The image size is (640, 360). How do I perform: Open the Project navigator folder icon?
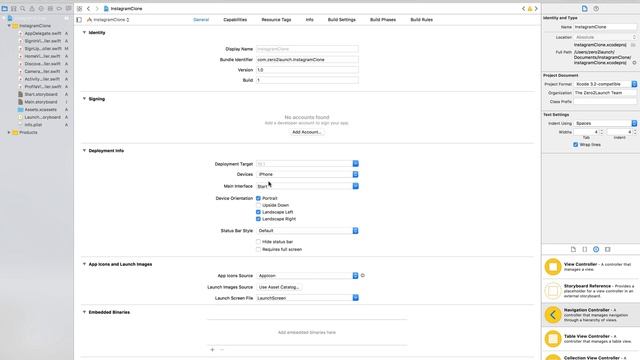(x=4, y=9)
